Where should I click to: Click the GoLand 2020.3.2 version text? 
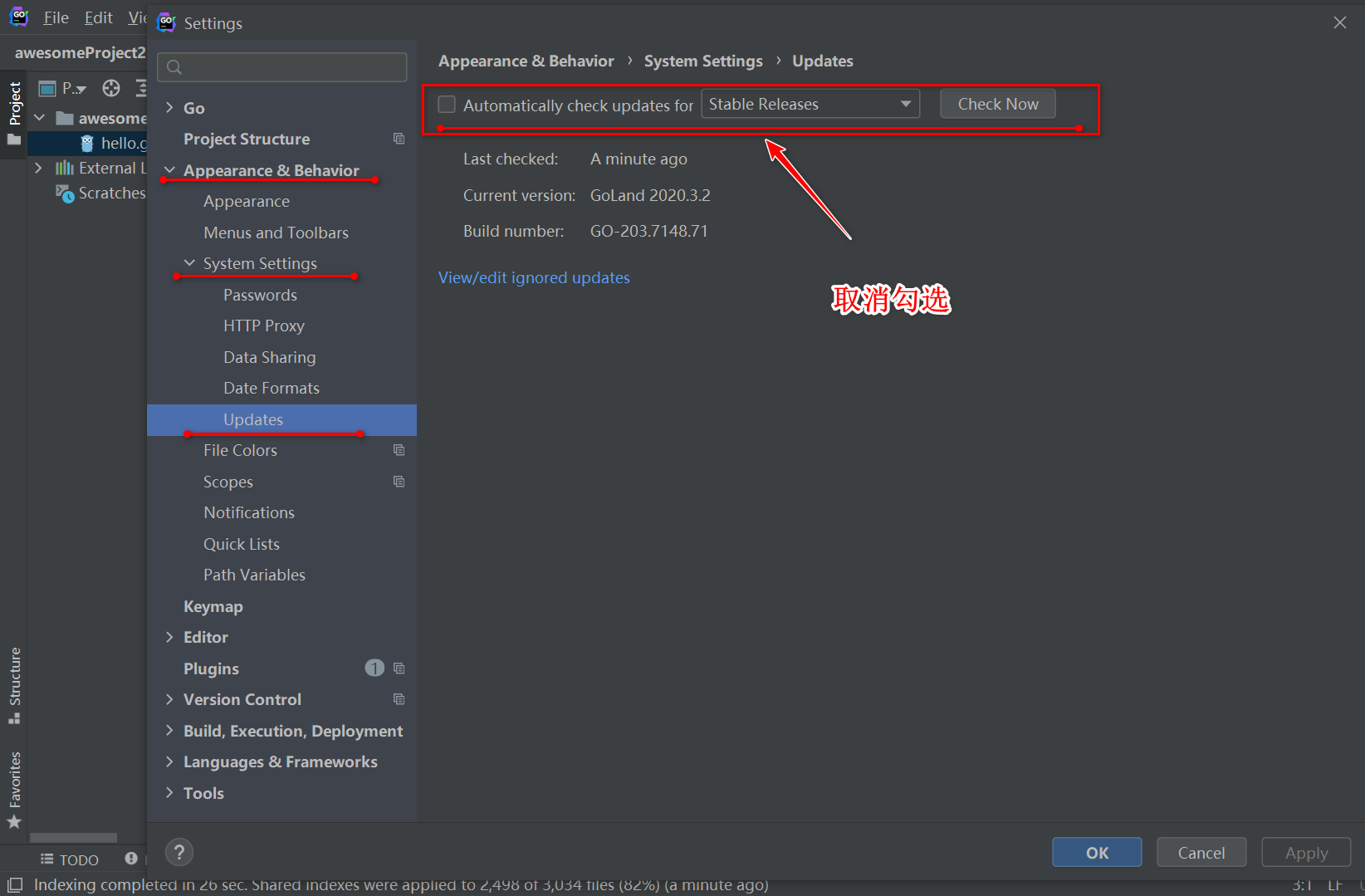point(650,195)
